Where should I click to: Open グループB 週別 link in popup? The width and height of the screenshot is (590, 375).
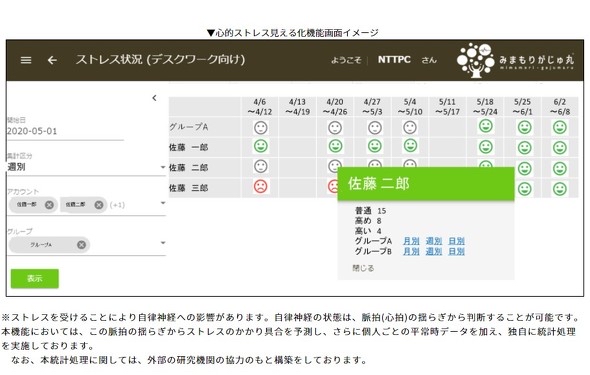click(x=433, y=251)
